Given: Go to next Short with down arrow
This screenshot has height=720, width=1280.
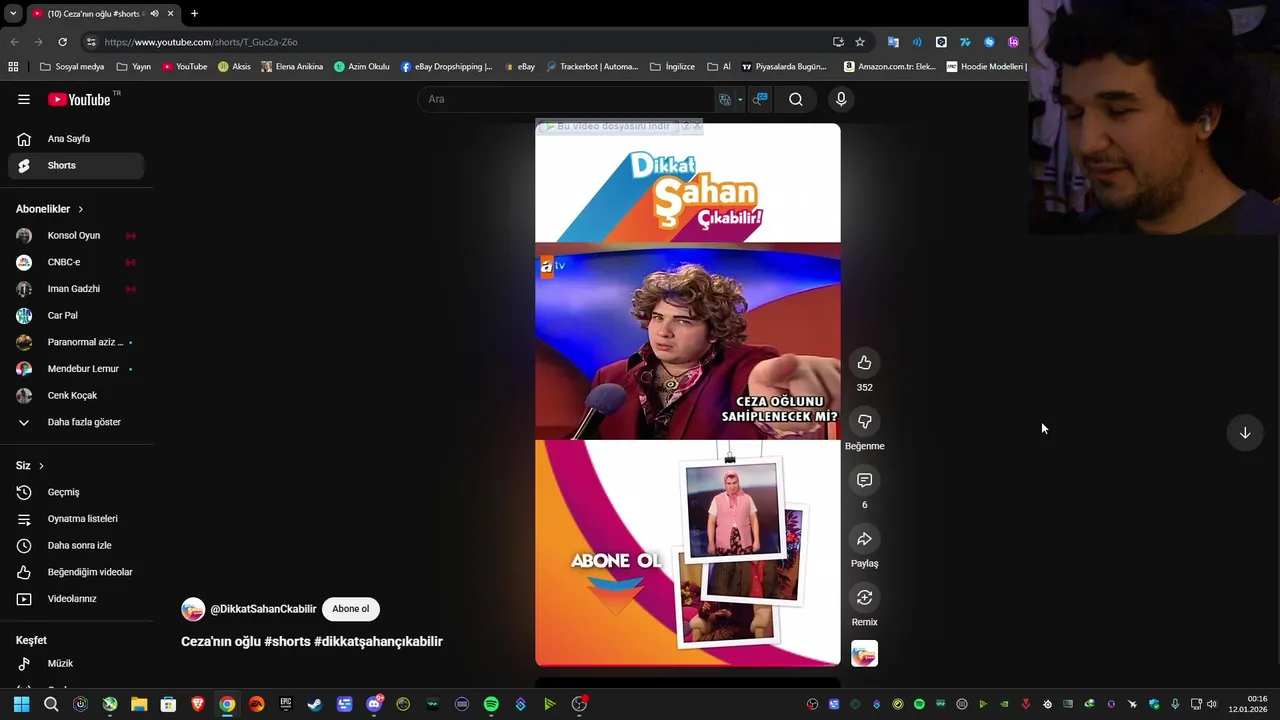Looking at the screenshot, I should 1245,433.
